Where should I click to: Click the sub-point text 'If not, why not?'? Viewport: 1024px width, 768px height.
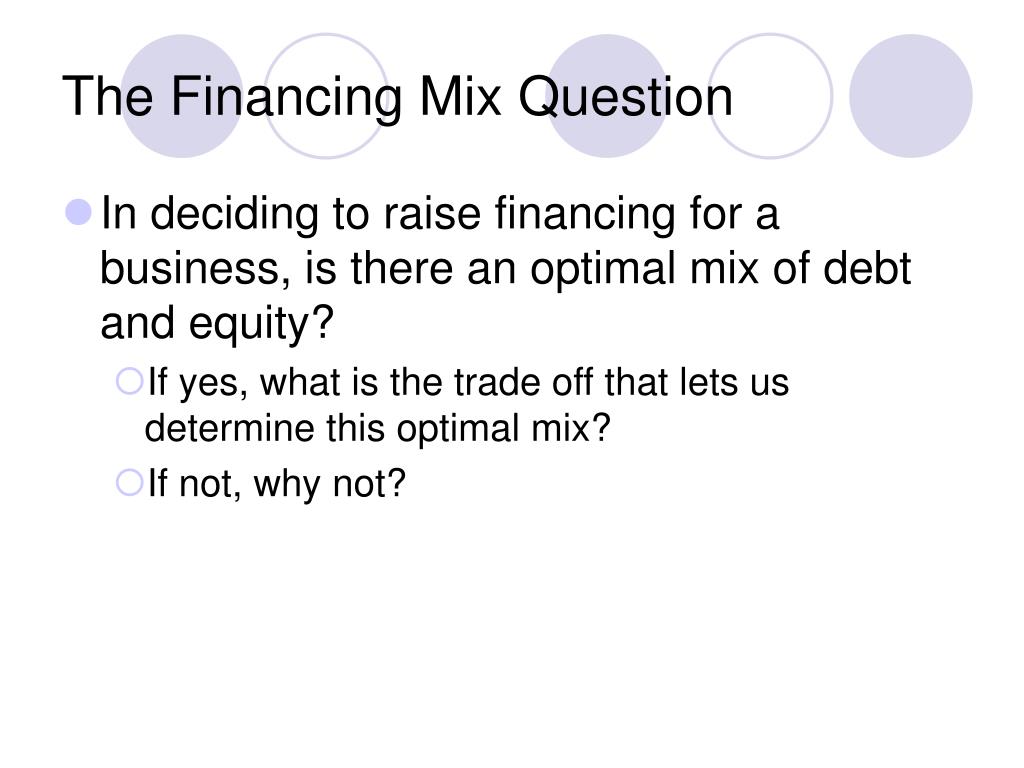pyautogui.click(x=277, y=484)
